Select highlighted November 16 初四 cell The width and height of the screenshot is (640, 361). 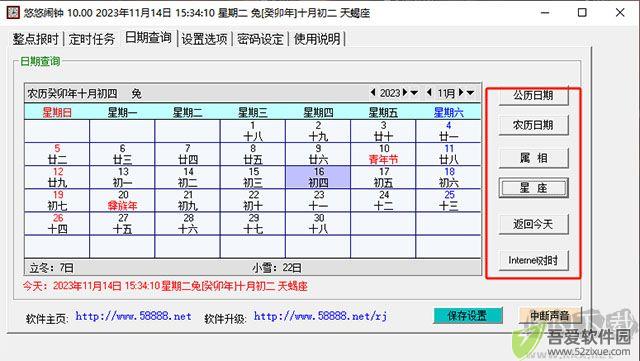[318, 177]
